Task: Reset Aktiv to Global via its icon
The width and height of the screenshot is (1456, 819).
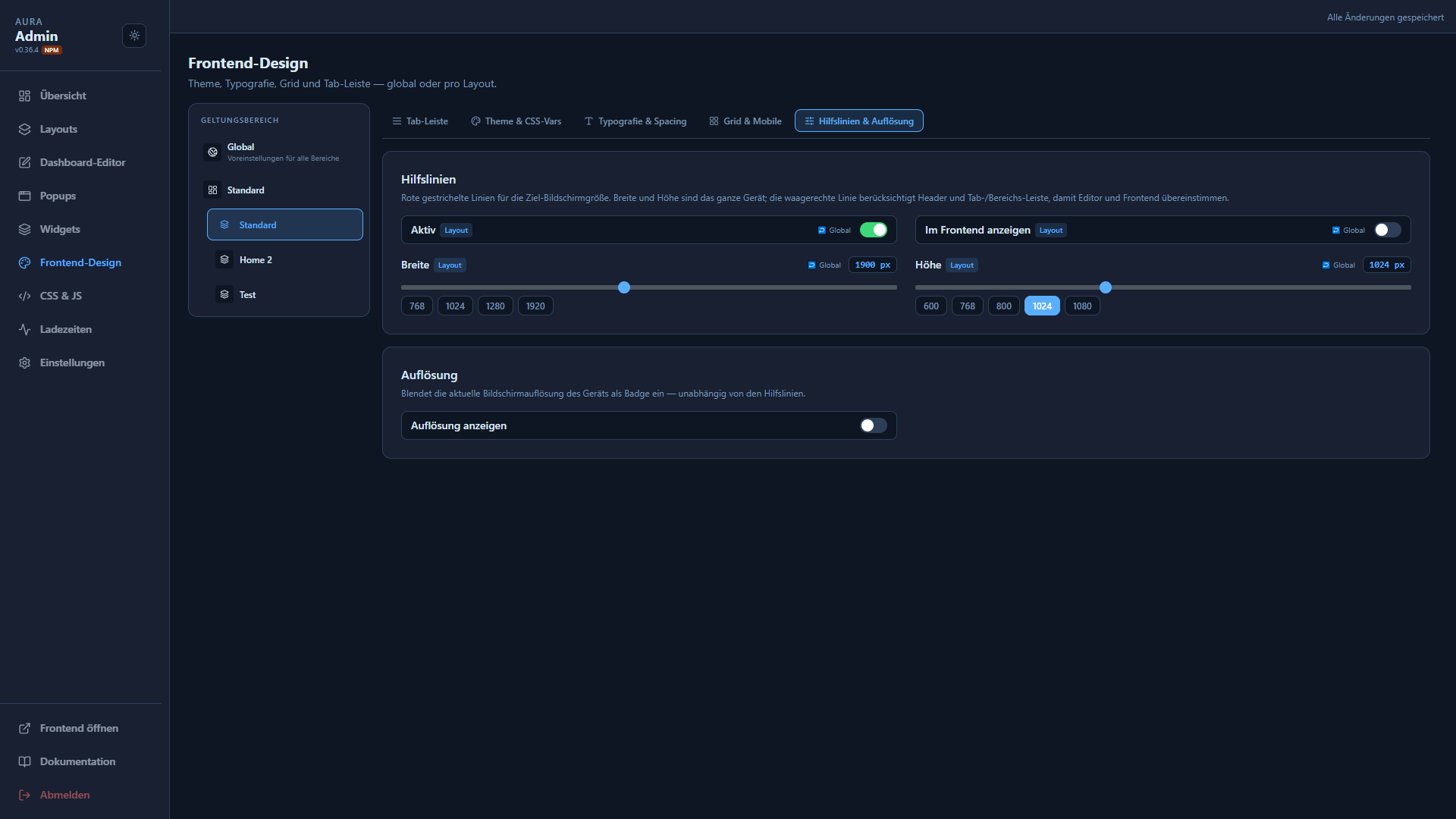Action: 821,231
